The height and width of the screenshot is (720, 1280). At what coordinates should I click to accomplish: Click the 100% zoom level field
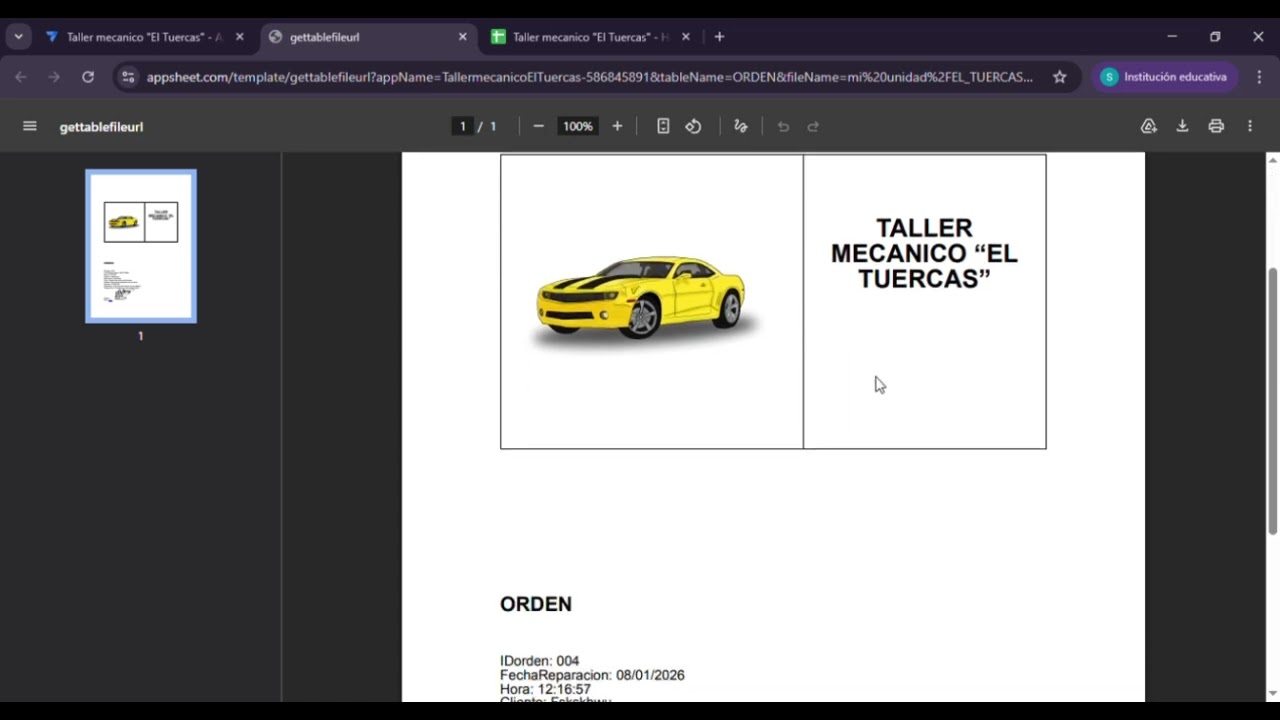click(x=577, y=126)
